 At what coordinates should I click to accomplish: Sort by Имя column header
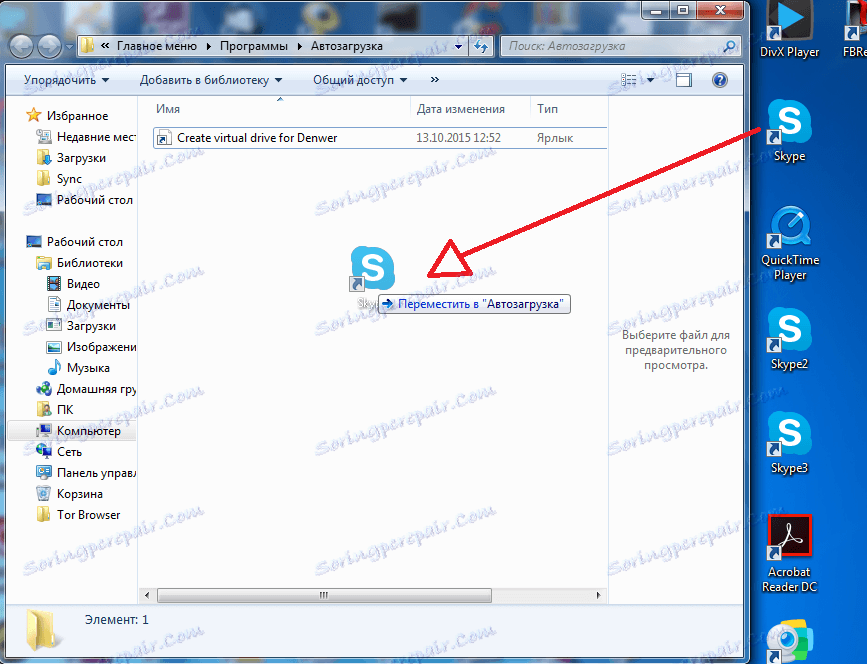(168, 109)
